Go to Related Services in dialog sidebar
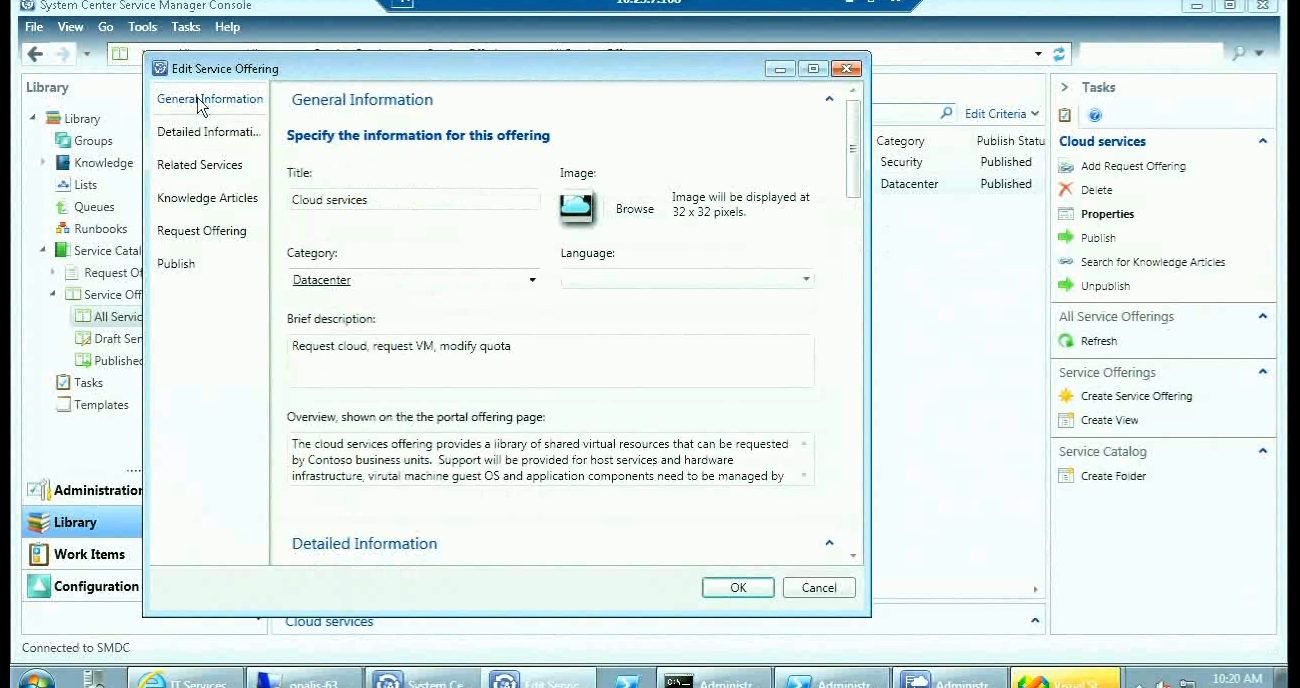 point(200,165)
